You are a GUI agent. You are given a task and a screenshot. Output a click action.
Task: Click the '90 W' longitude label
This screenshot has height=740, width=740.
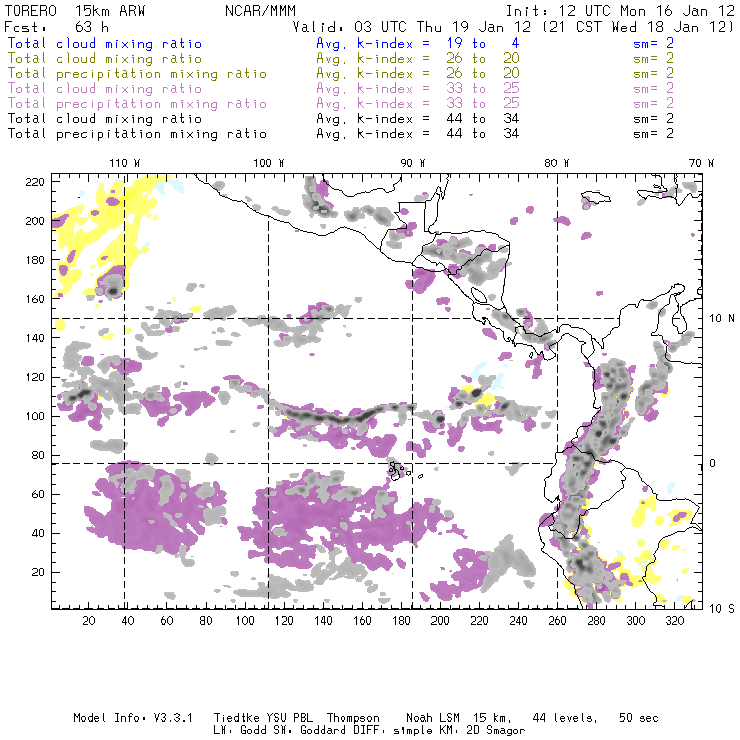coord(412,163)
